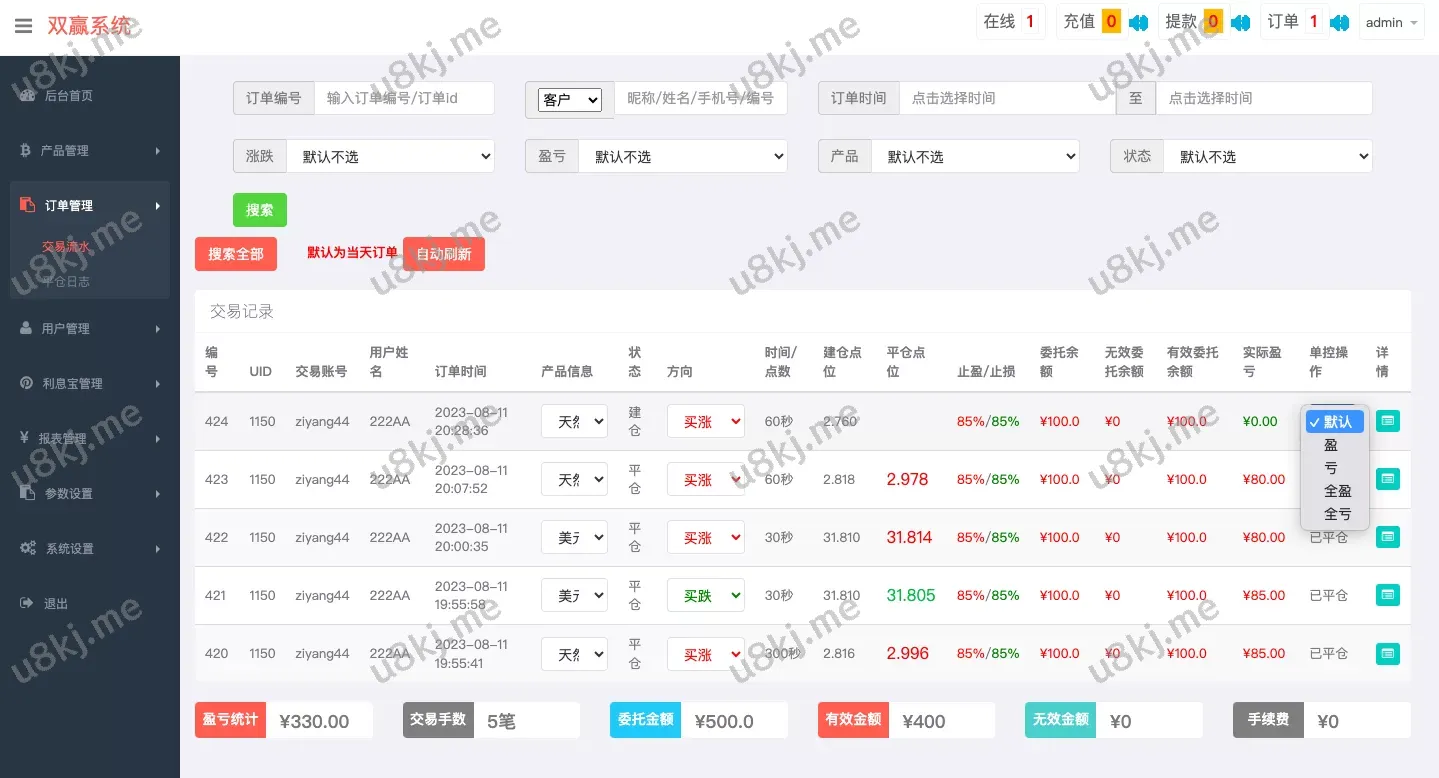
Task: Expand 用户管理 sidebar menu
Action: pos(90,329)
